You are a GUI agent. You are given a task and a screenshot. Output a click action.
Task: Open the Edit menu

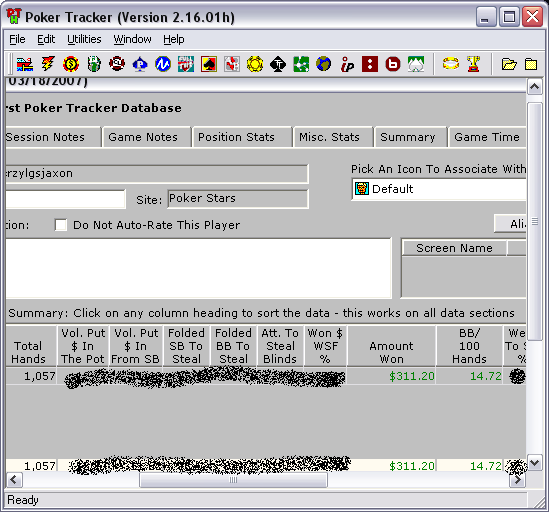46,39
